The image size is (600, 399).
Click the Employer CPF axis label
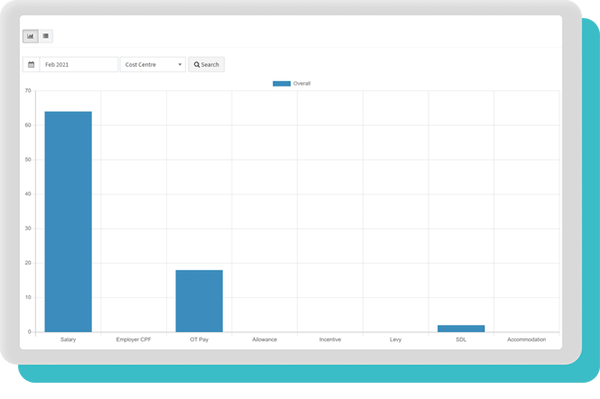pyautogui.click(x=134, y=339)
